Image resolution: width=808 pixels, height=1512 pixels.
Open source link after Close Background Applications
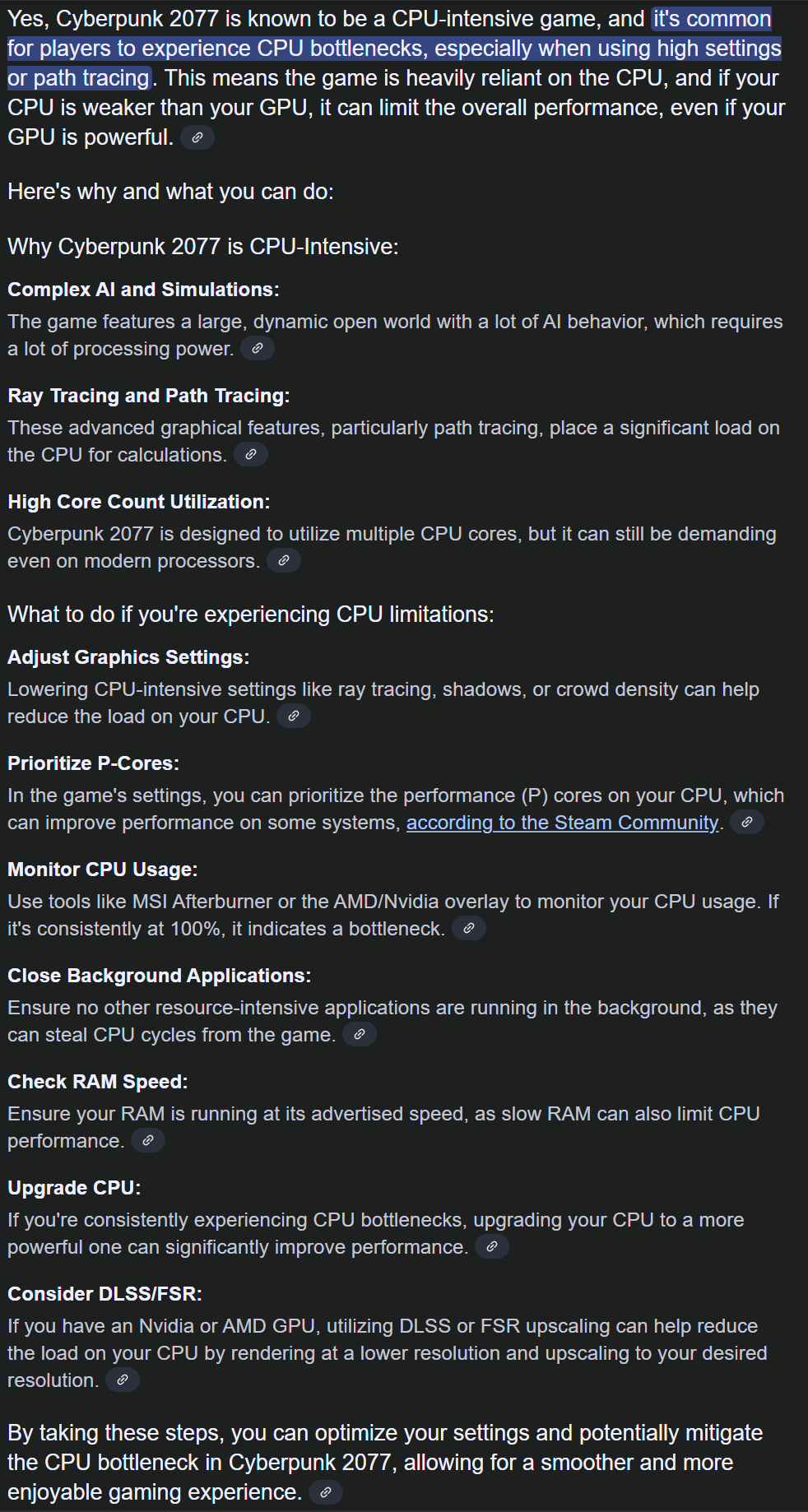pyautogui.click(x=360, y=1034)
